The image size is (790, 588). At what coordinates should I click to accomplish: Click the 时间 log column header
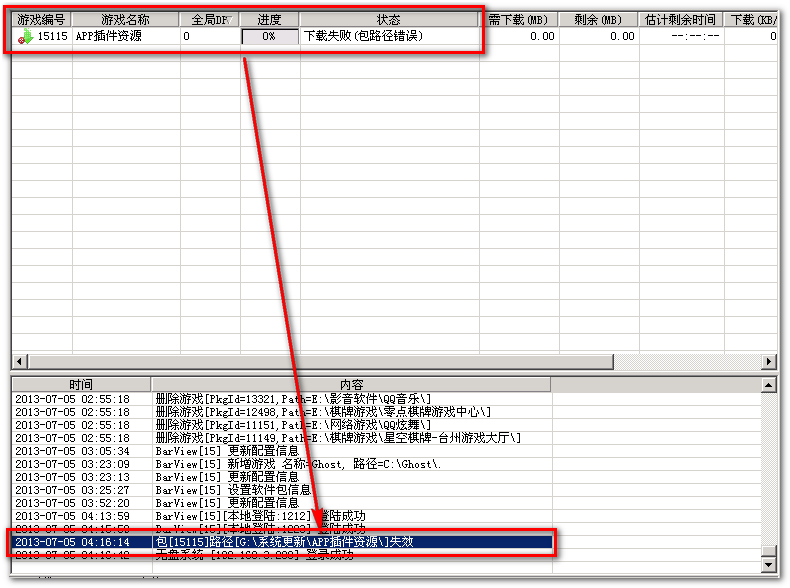81,384
